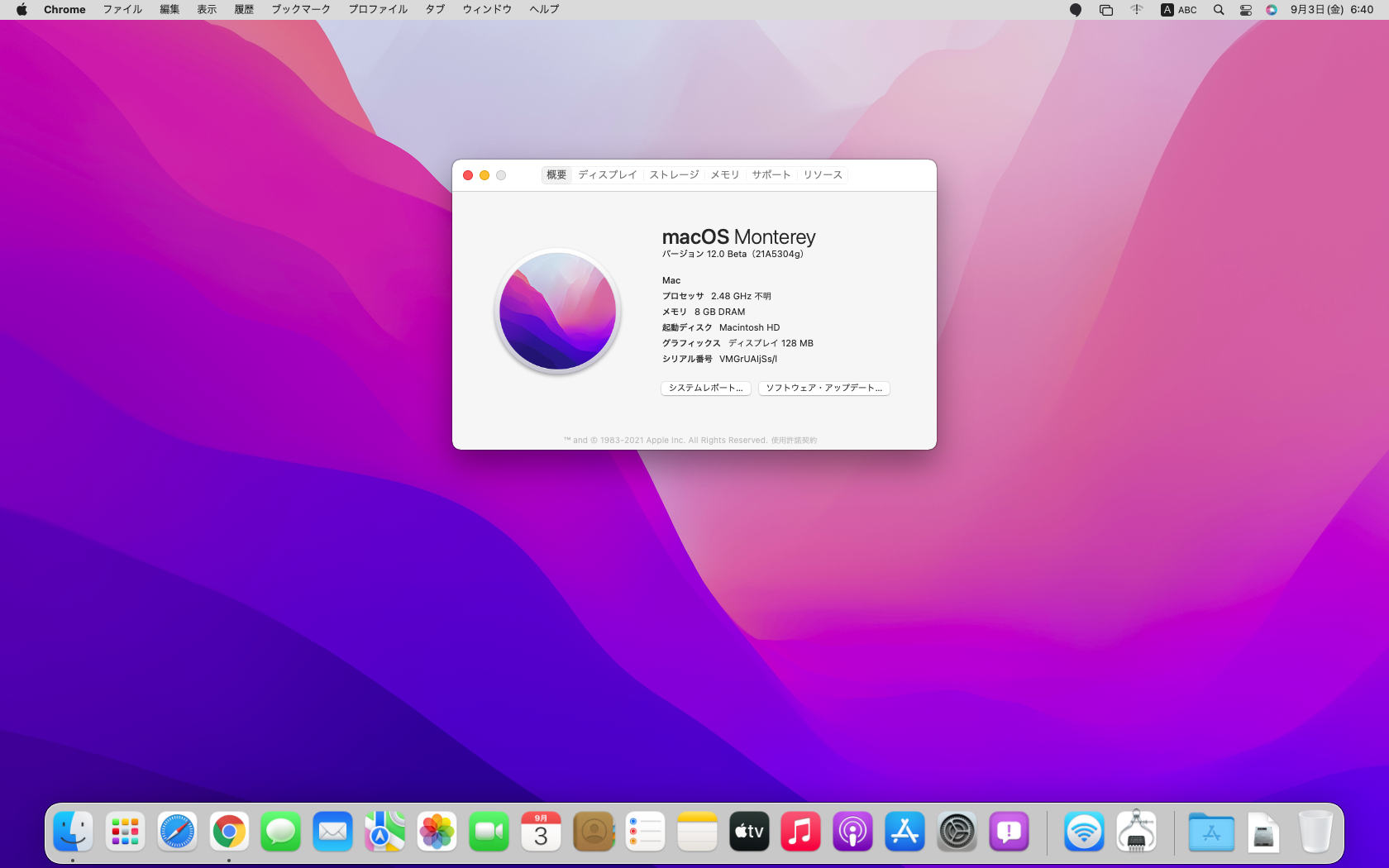
Task: Click the ソフトウェア・アップデート... button
Action: (x=823, y=388)
